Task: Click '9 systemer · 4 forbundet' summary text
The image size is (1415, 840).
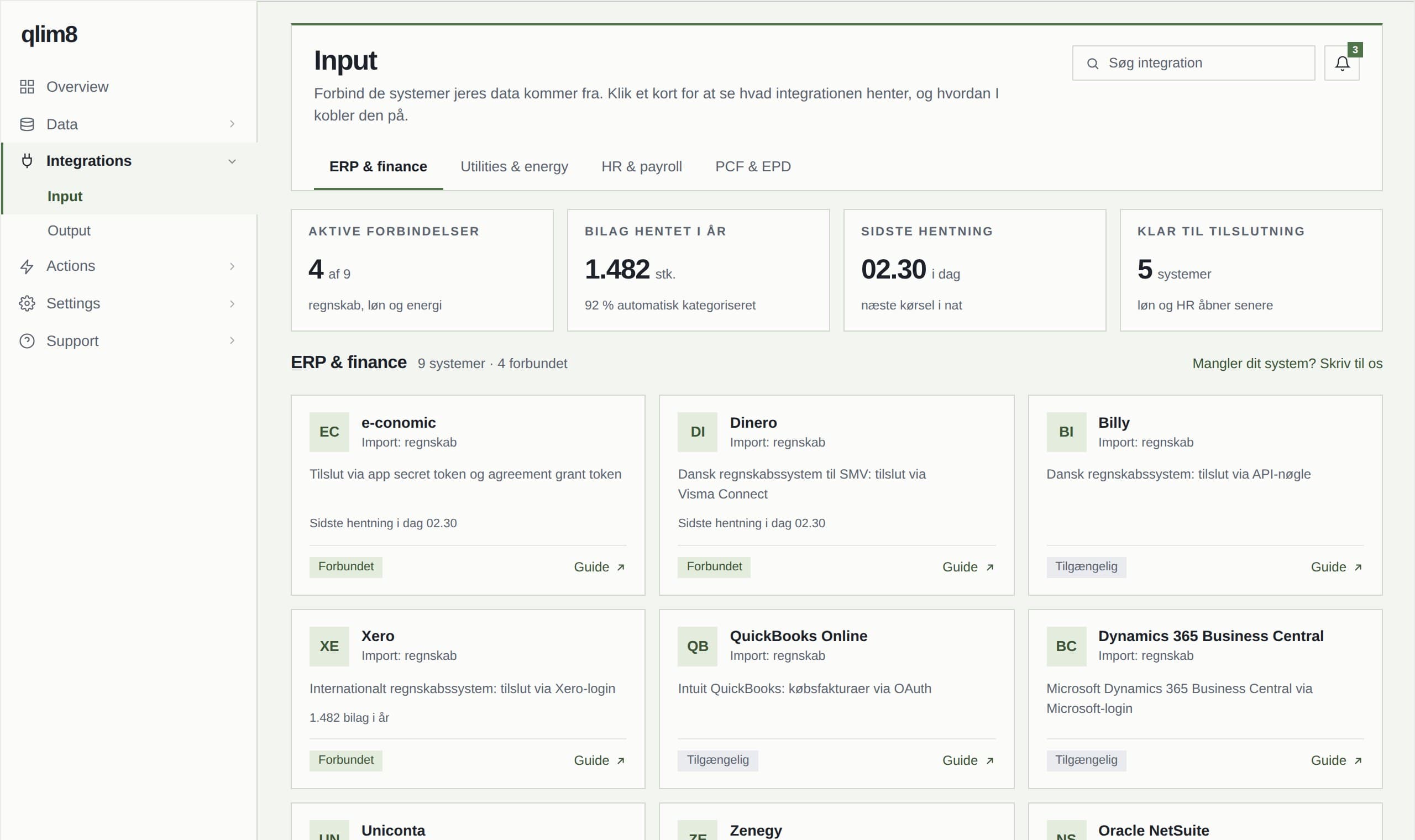Action: click(492, 364)
